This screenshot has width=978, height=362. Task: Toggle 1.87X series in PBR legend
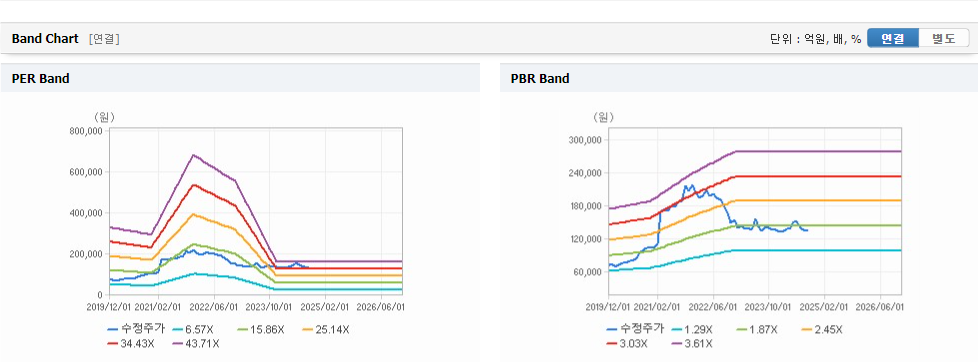point(756,329)
